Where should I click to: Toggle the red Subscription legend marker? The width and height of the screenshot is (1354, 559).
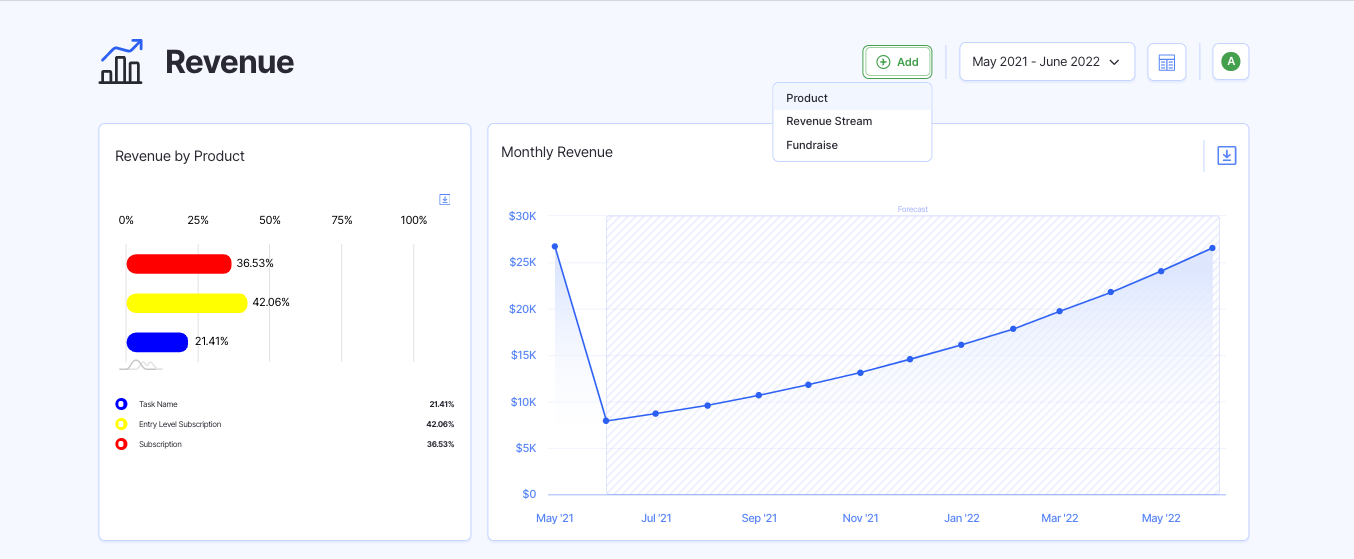tap(121, 444)
